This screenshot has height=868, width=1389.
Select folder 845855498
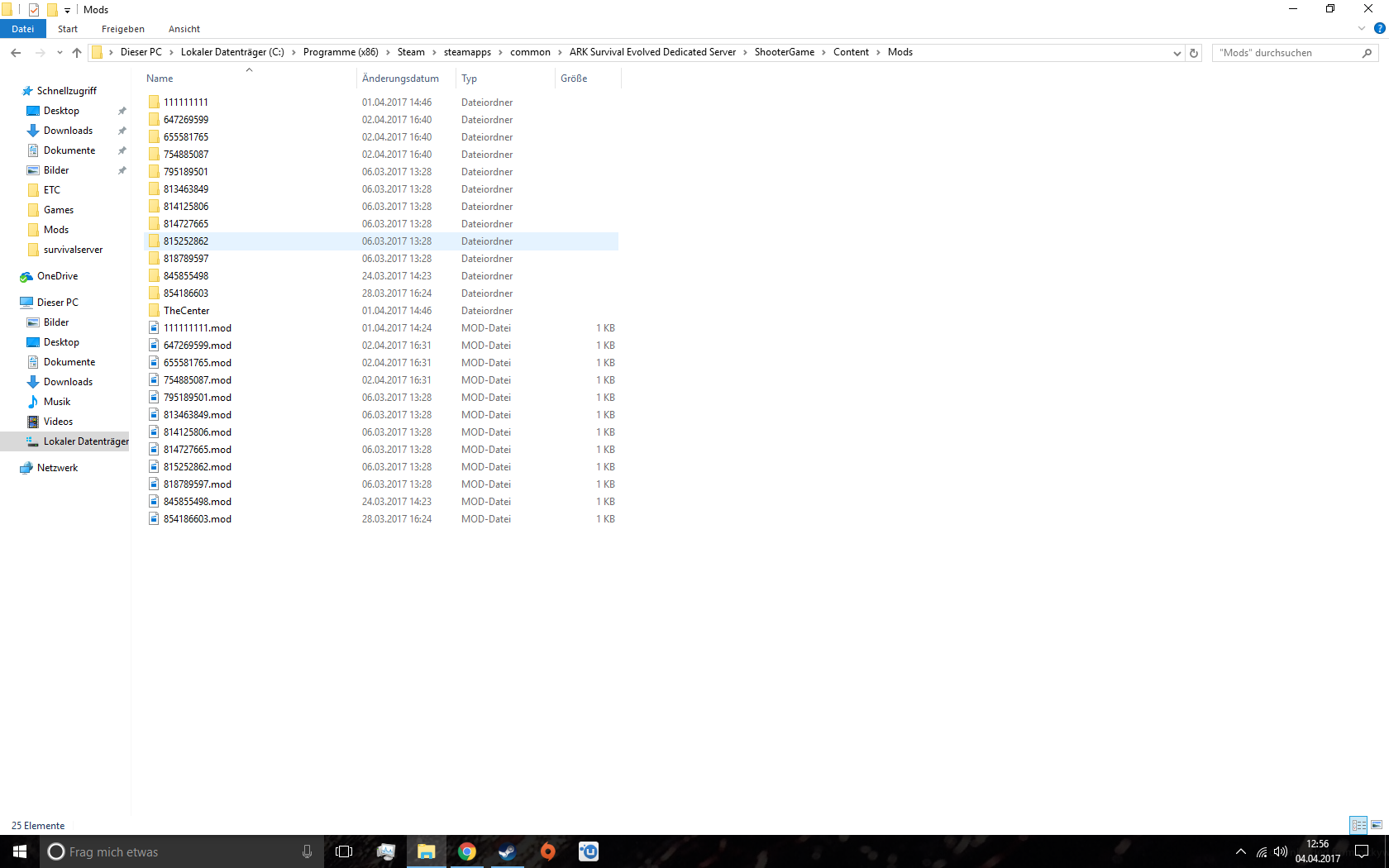[186, 276]
